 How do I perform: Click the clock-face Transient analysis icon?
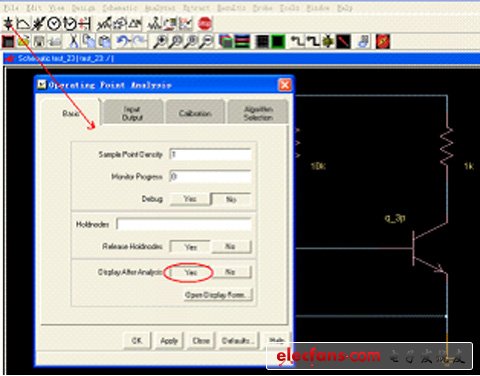pos(54,24)
